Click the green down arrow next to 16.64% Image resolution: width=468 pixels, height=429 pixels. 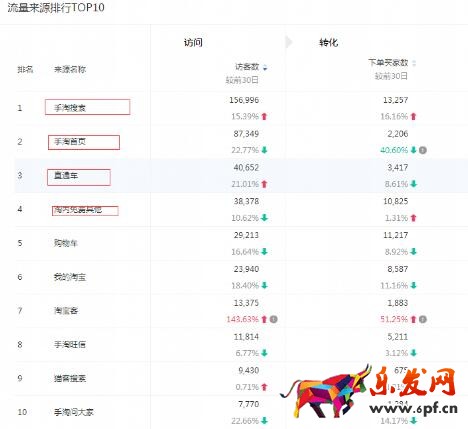pos(264,252)
